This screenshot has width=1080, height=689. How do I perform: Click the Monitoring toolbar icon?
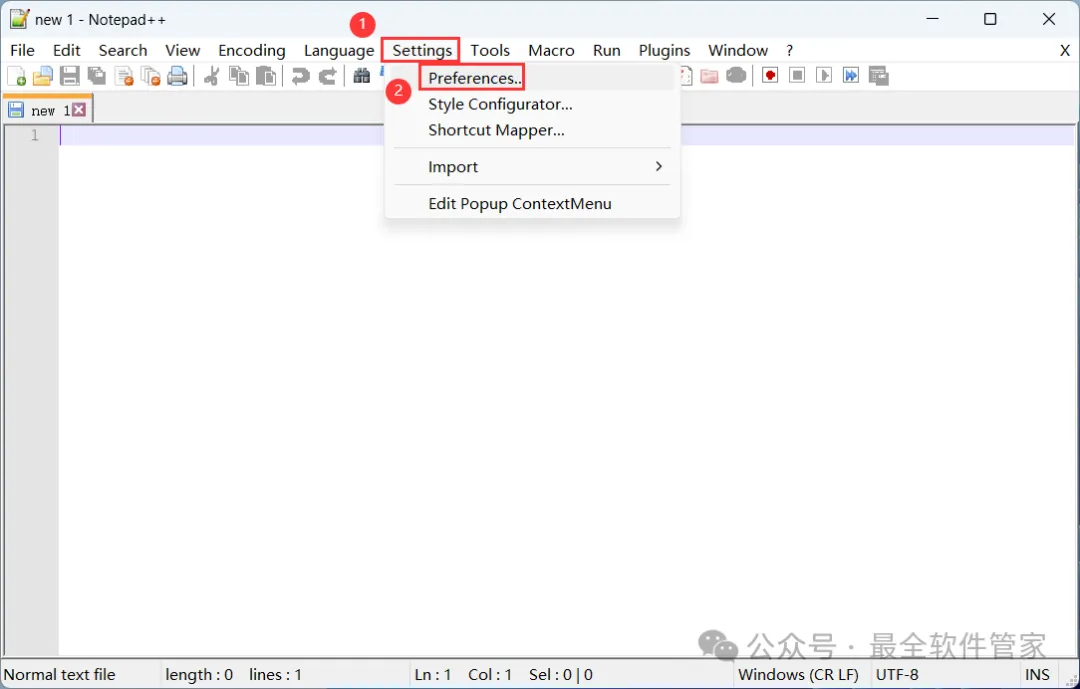[x=736, y=76]
